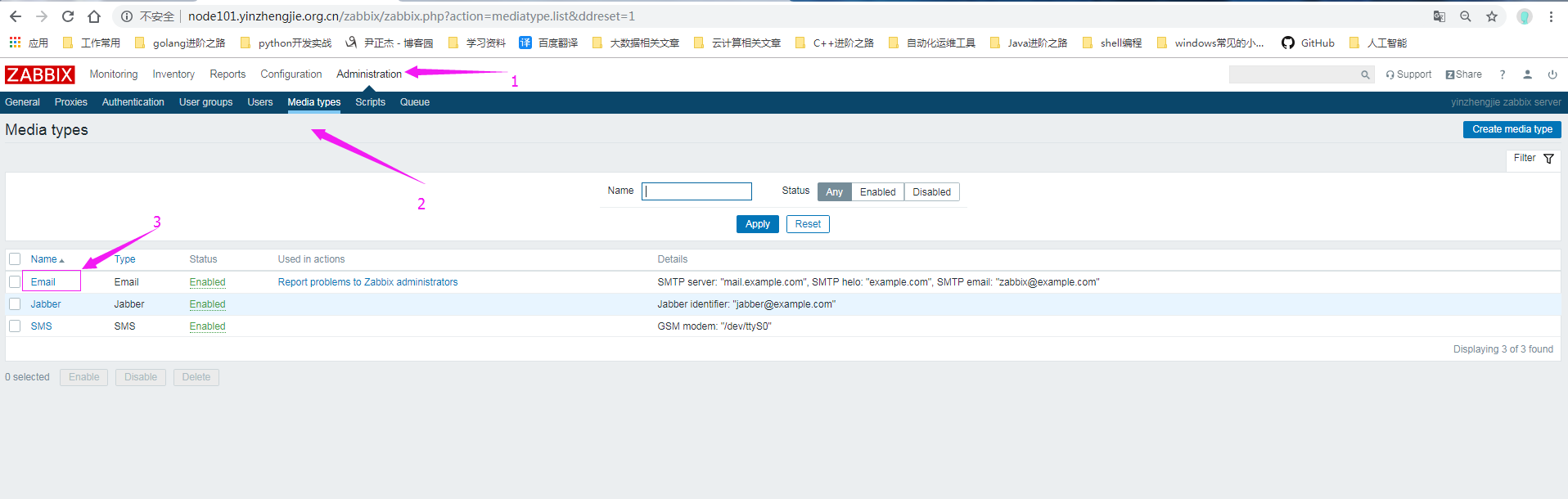Select the Disabled status filter option
Screen dimensions: 1568x499
tap(931, 192)
